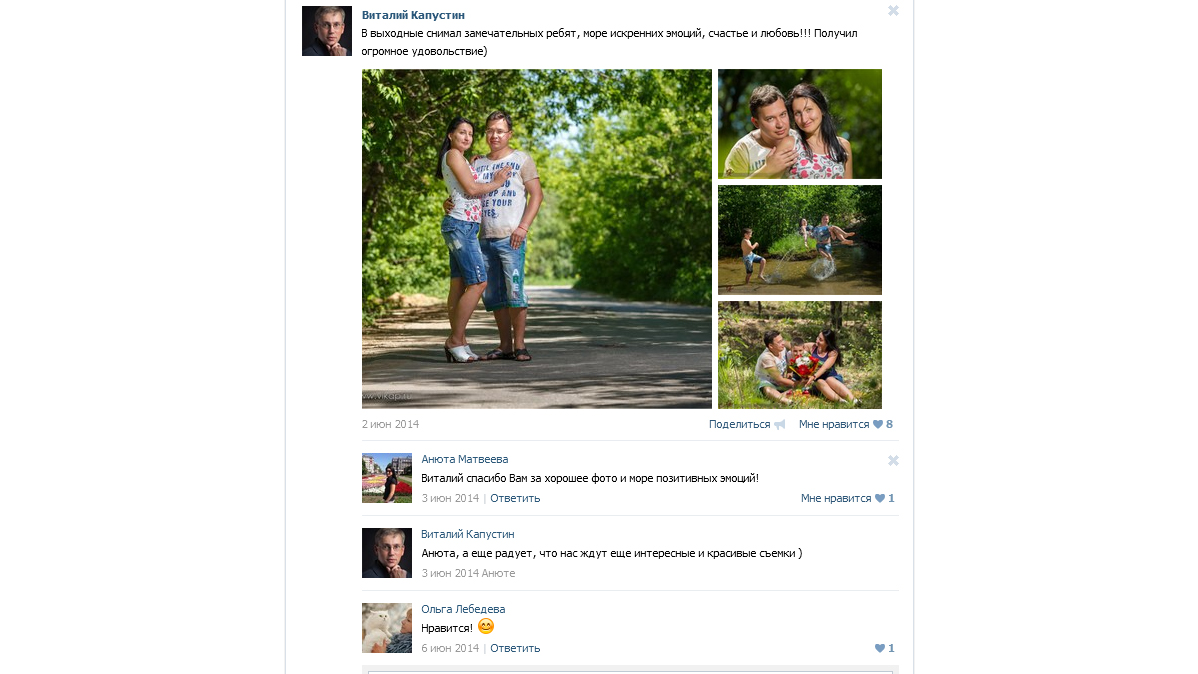The image size is (1198, 674).
Task: Click the megaphone share icon on the post
Action: coord(779,425)
